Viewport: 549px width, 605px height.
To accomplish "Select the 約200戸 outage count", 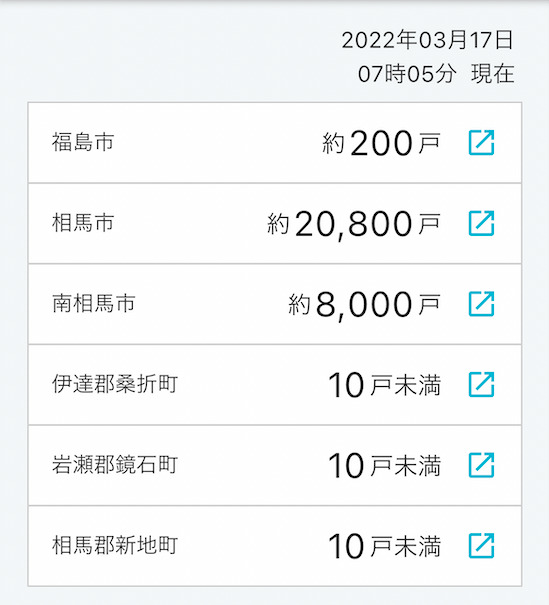I will 382,143.
